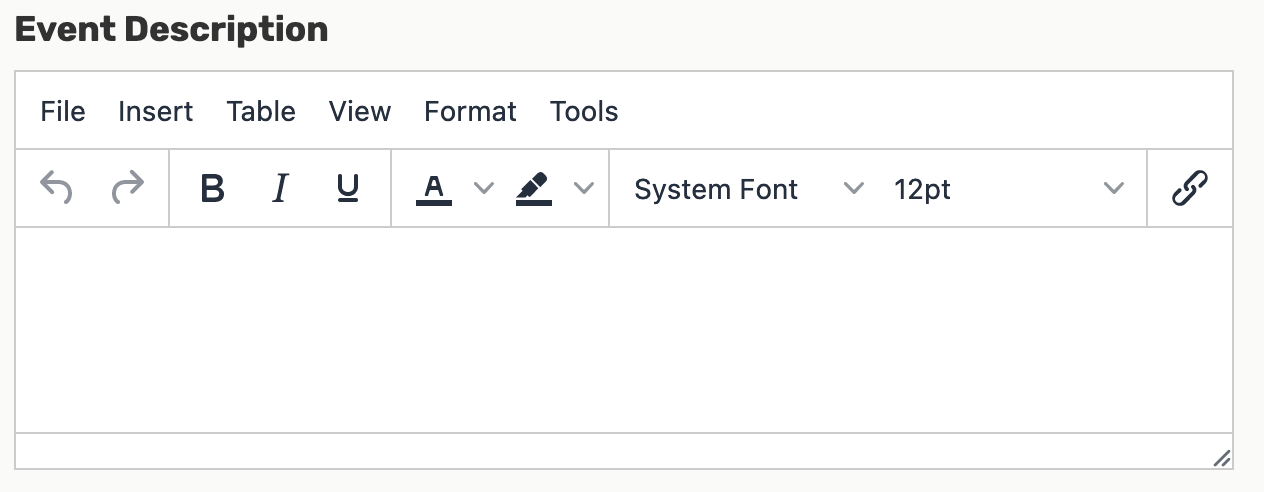Click the editor resize handle corner
This screenshot has height=492, width=1264.
pos(1221,458)
